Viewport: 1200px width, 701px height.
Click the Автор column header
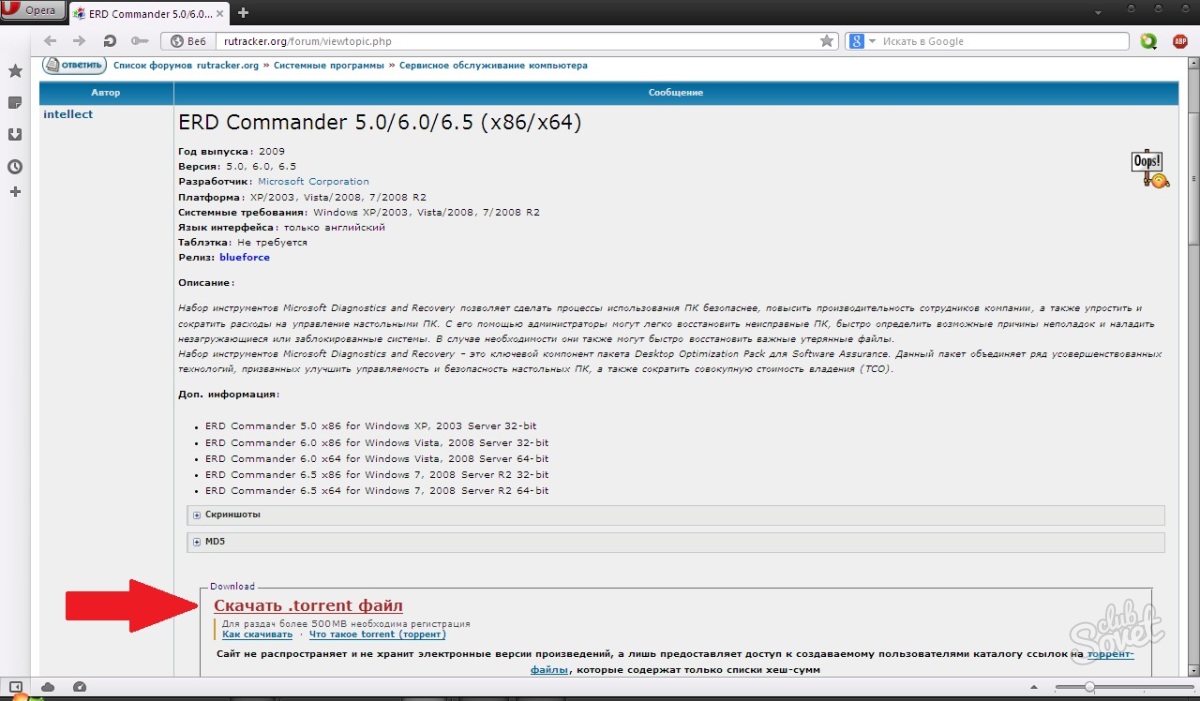tap(105, 92)
